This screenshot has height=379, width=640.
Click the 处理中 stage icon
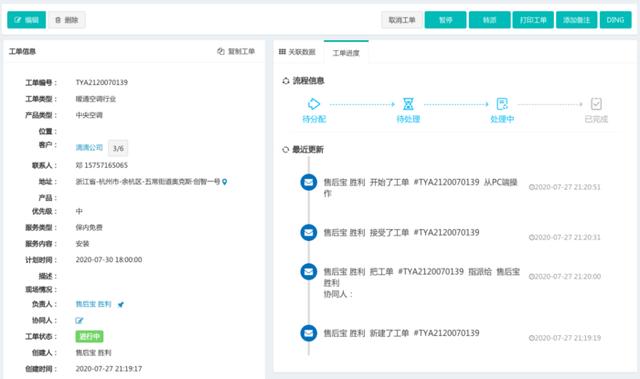502,104
